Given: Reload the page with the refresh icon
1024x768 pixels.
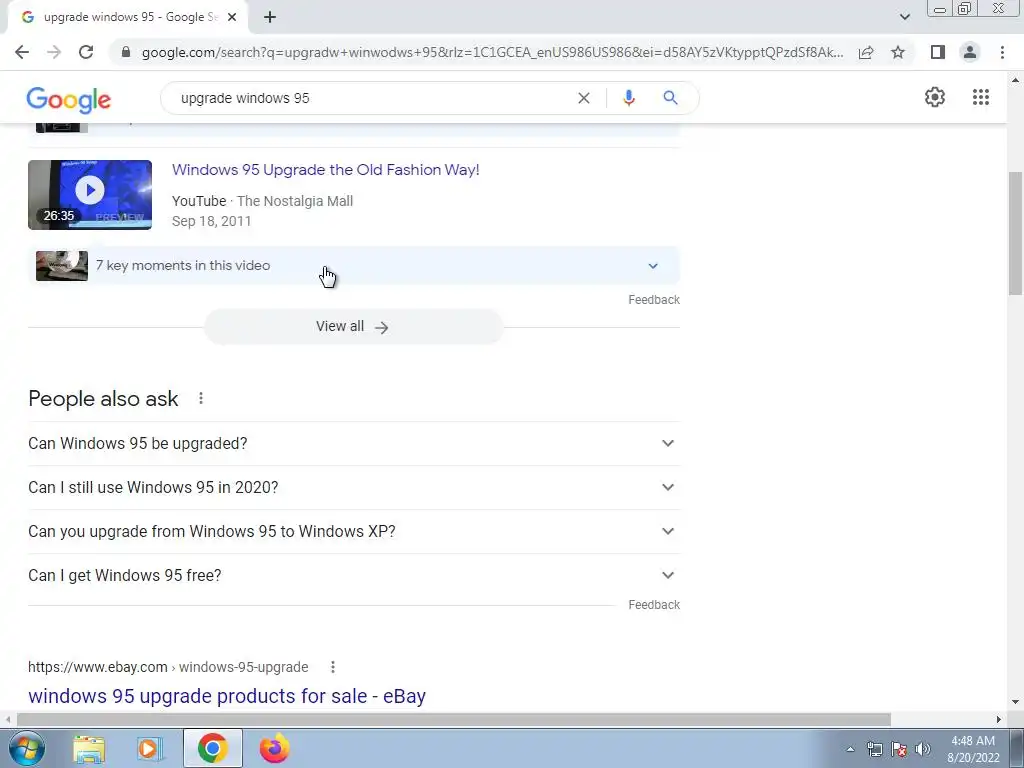Looking at the screenshot, I should (x=86, y=52).
